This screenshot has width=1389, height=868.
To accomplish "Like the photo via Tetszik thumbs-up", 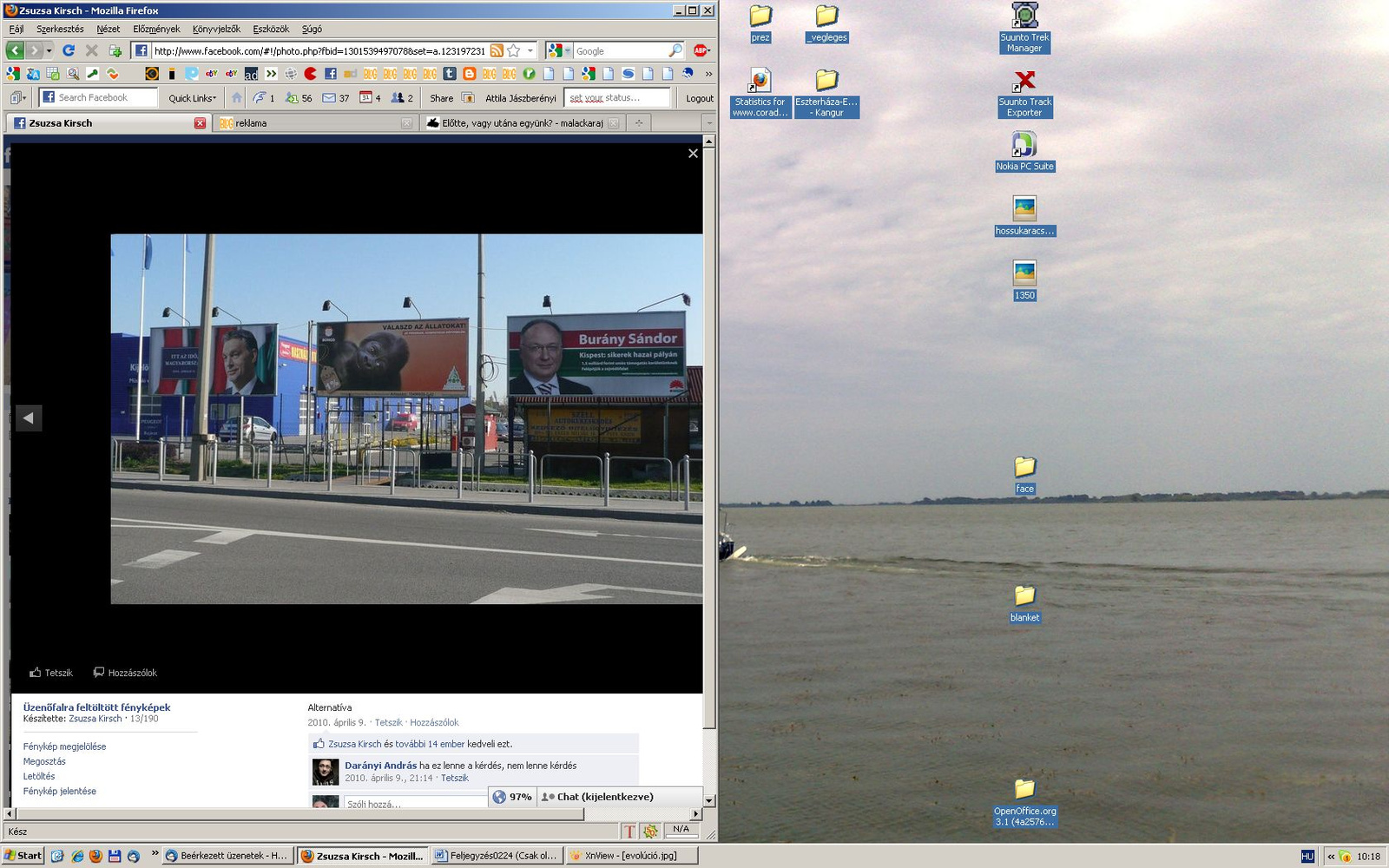I will point(51,673).
